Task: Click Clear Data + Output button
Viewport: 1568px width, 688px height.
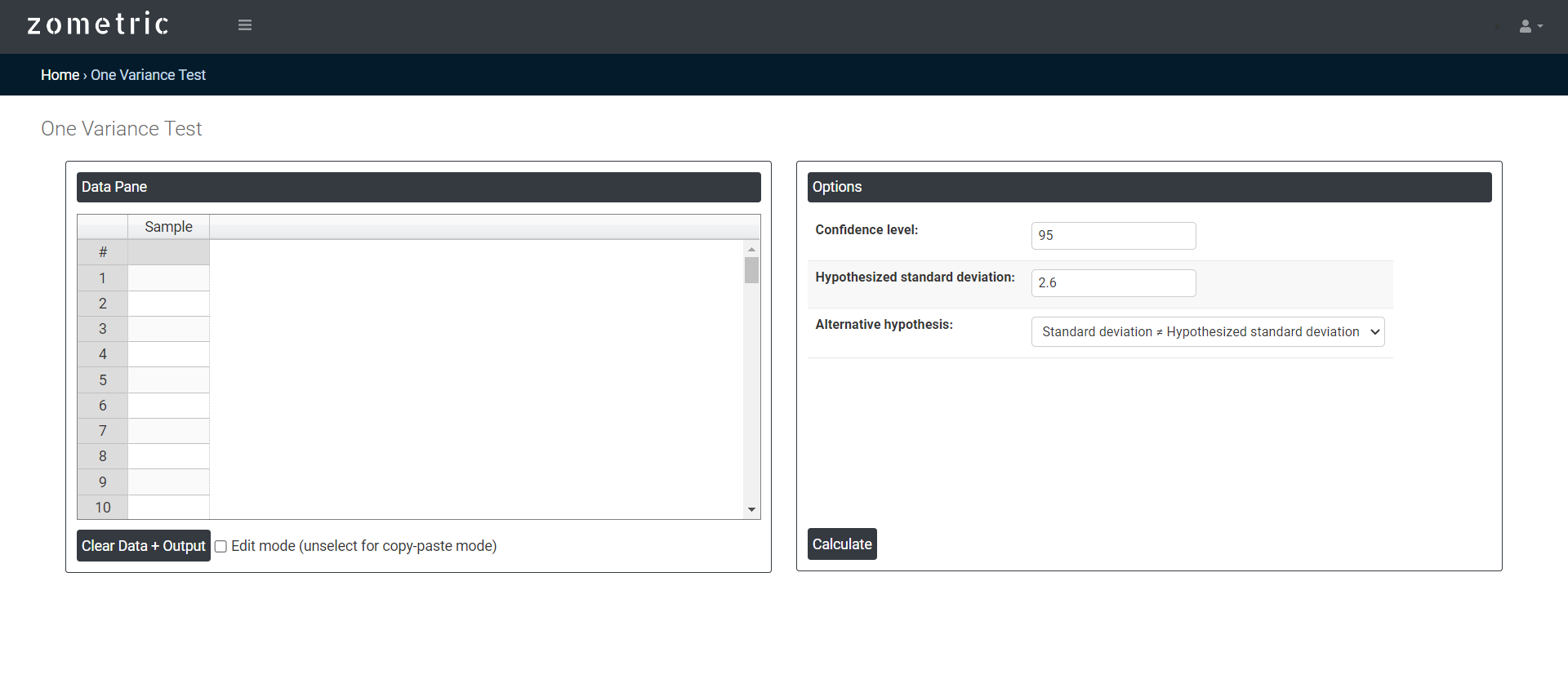Action: [x=144, y=546]
